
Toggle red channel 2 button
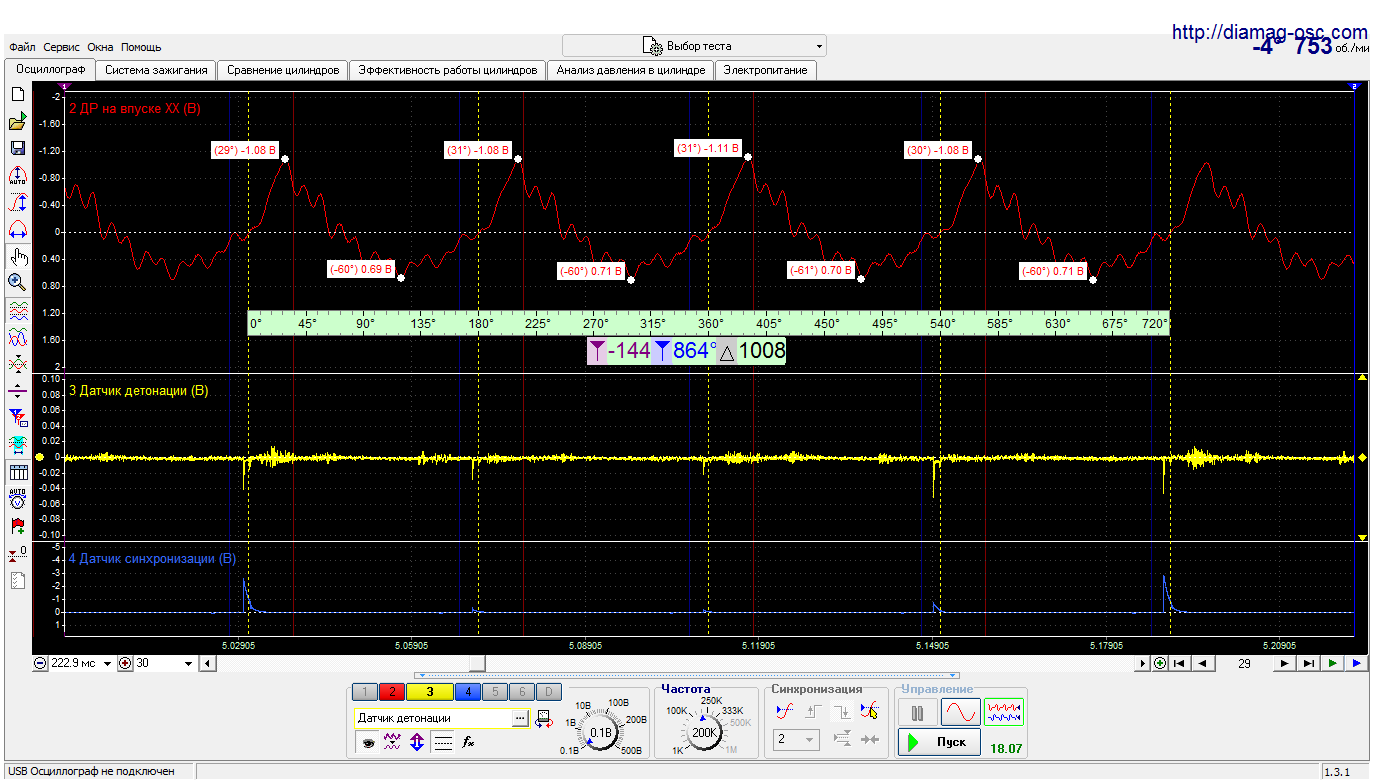[391, 691]
